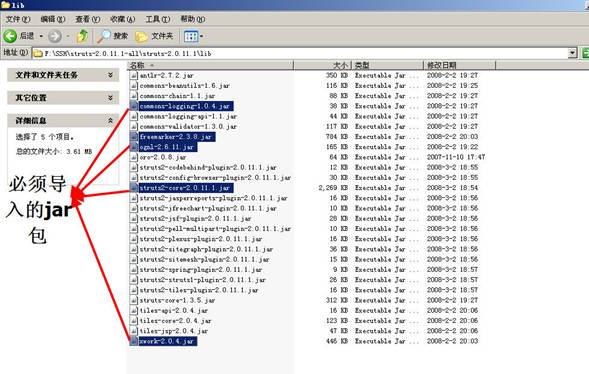Click file name struts2-struts1-plugin-2.0.11.1.jar
Viewport: 589px width, 374px height.
point(202,280)
